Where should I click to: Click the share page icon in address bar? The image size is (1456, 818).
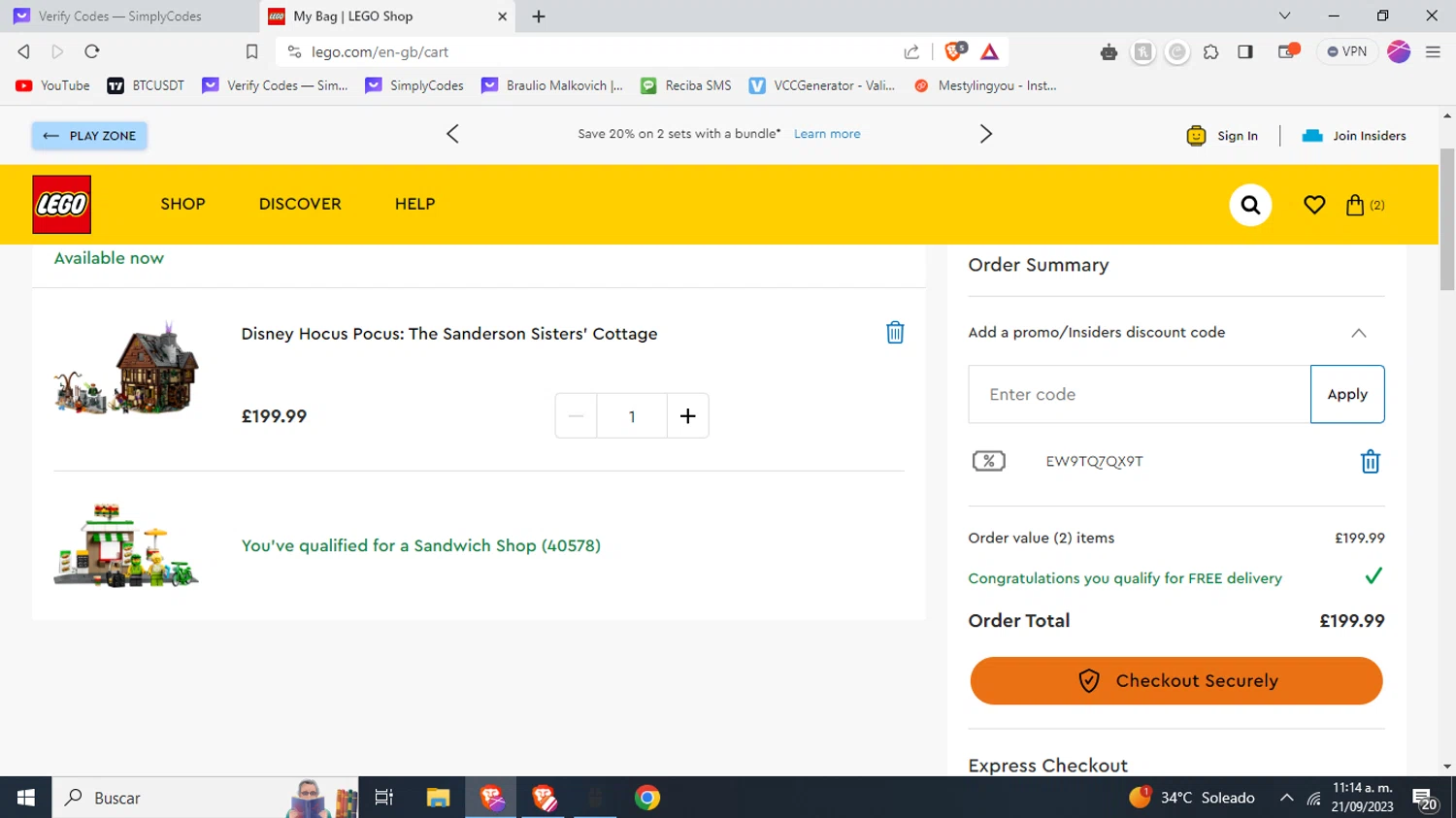[x=911, y=51]
